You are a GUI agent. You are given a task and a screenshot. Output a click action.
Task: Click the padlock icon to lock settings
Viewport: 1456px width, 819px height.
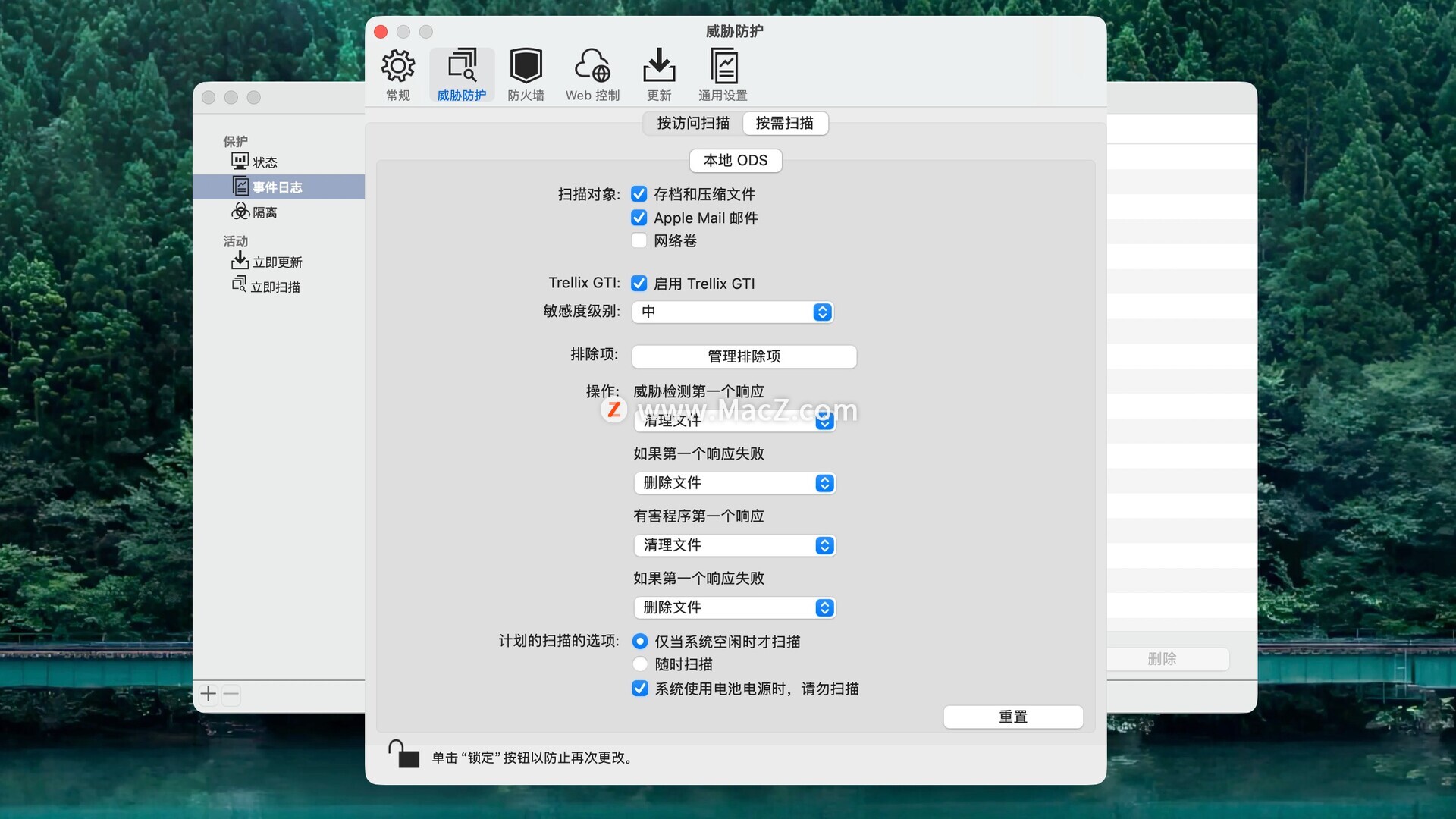tap(403, 754)
